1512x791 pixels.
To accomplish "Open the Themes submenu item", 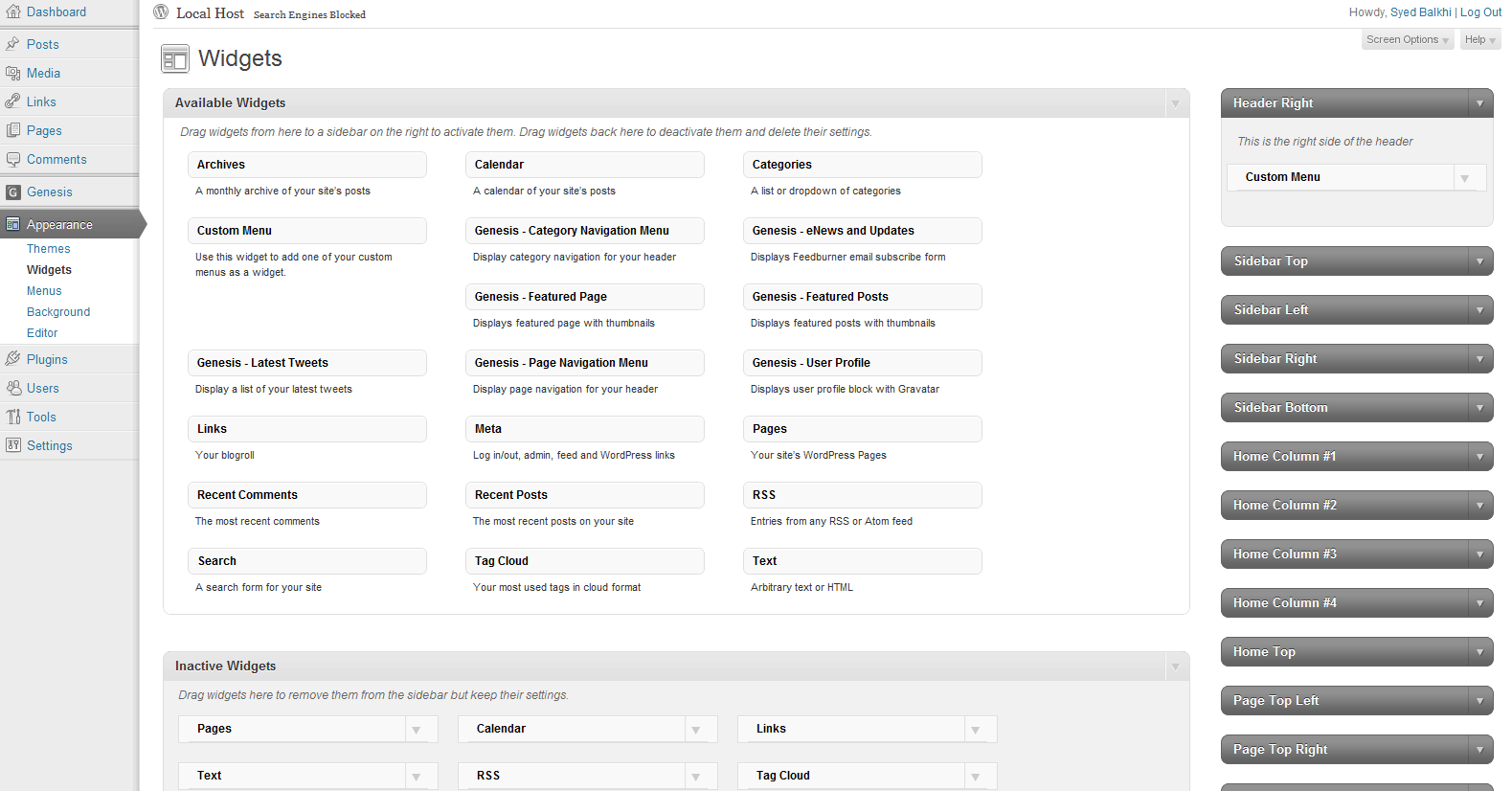I will [x=48, y=249].
